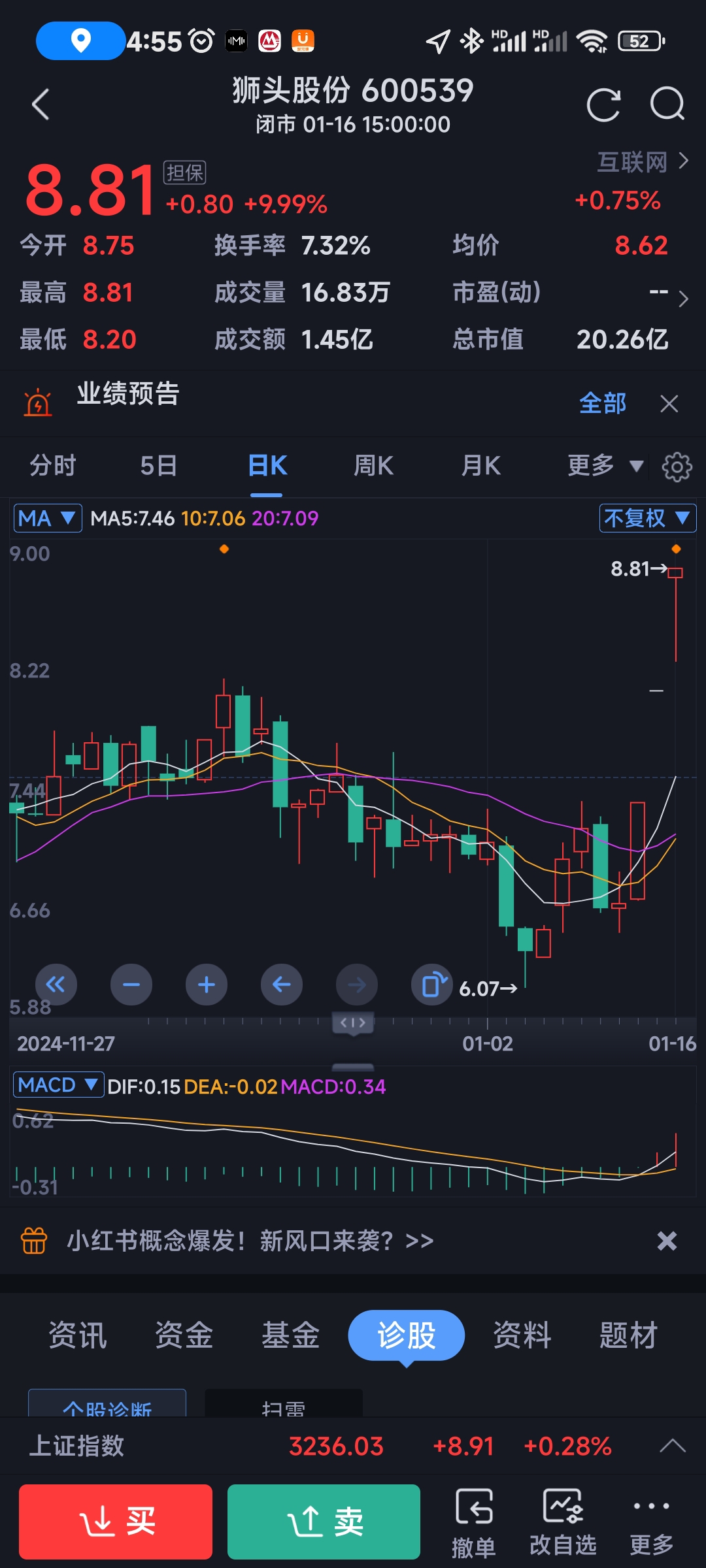Tap the WiFi status icon
This screenshot has height=1568, width=706.
point(592,41)
